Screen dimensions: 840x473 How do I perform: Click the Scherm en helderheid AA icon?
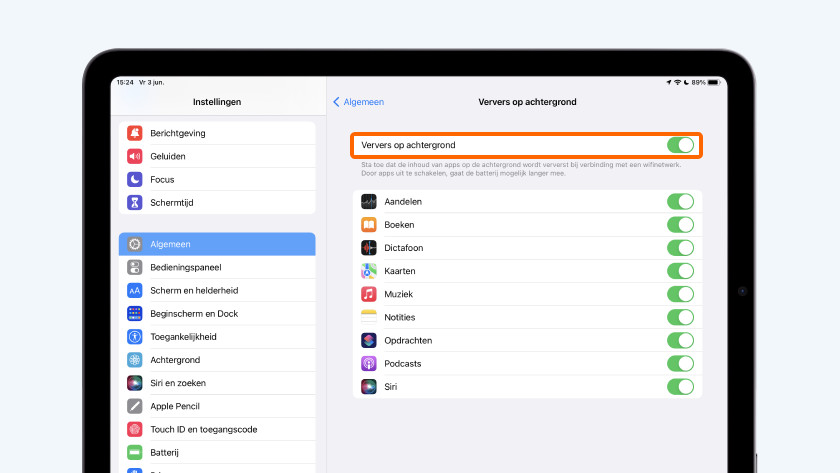coord(134,290)
